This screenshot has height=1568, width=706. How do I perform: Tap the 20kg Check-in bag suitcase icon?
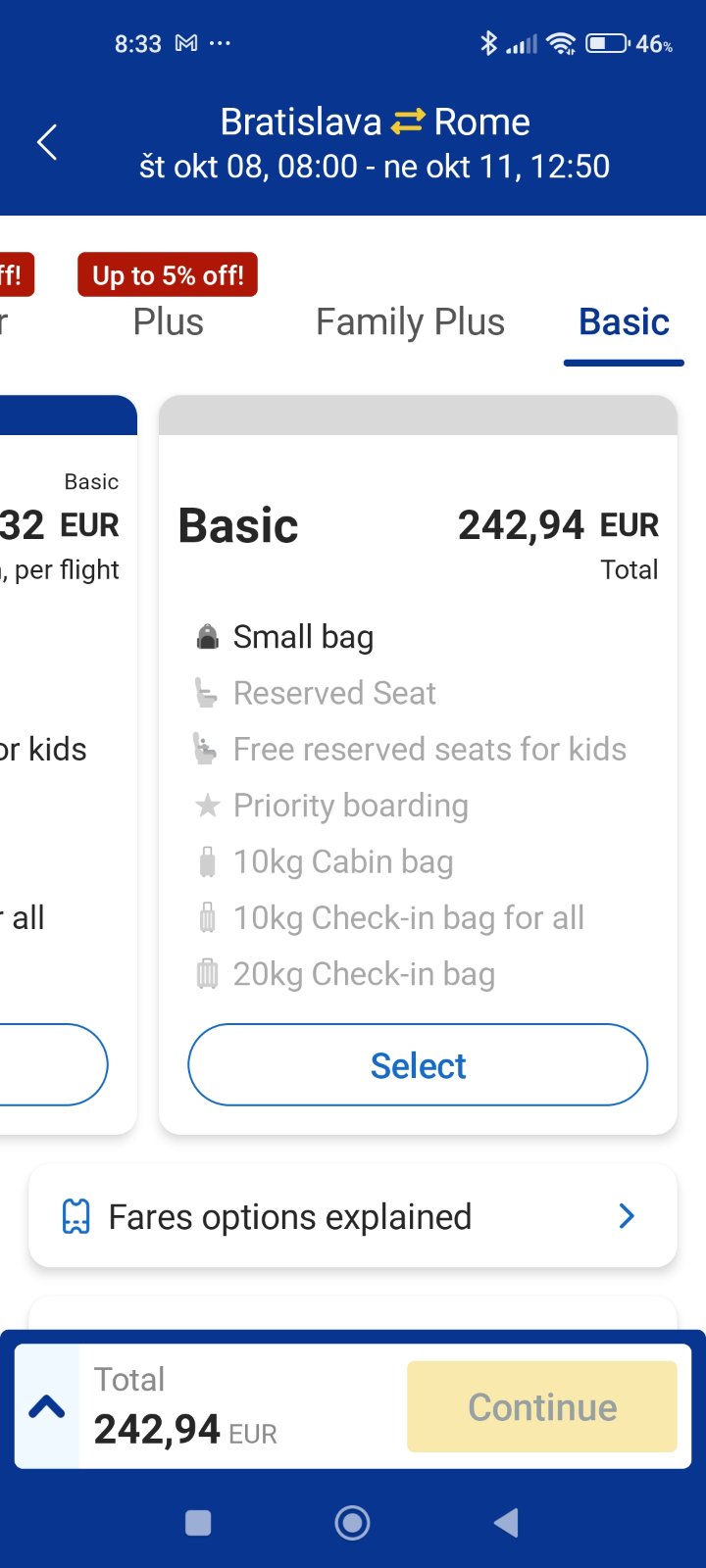pos(207,974)
